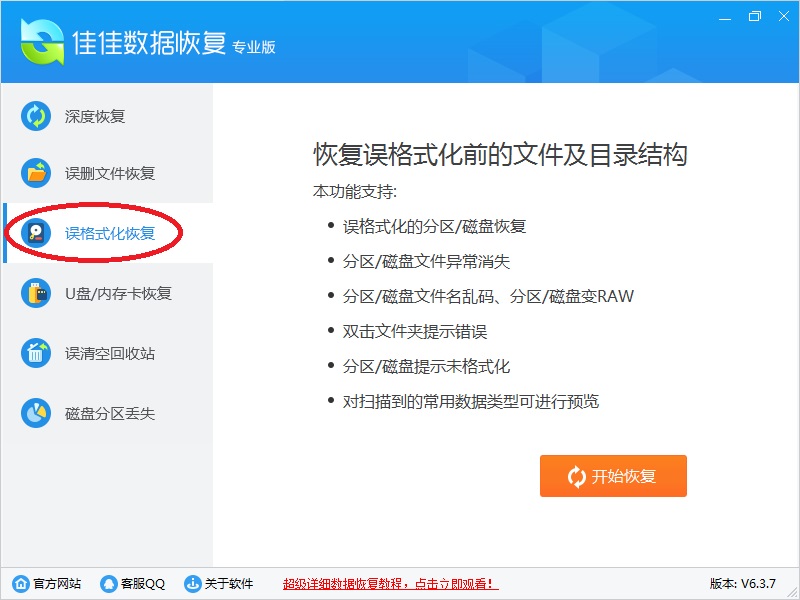Start recovery with 开始恢复 button
Viewport: 800px width, 600px height.
point(613,476)
